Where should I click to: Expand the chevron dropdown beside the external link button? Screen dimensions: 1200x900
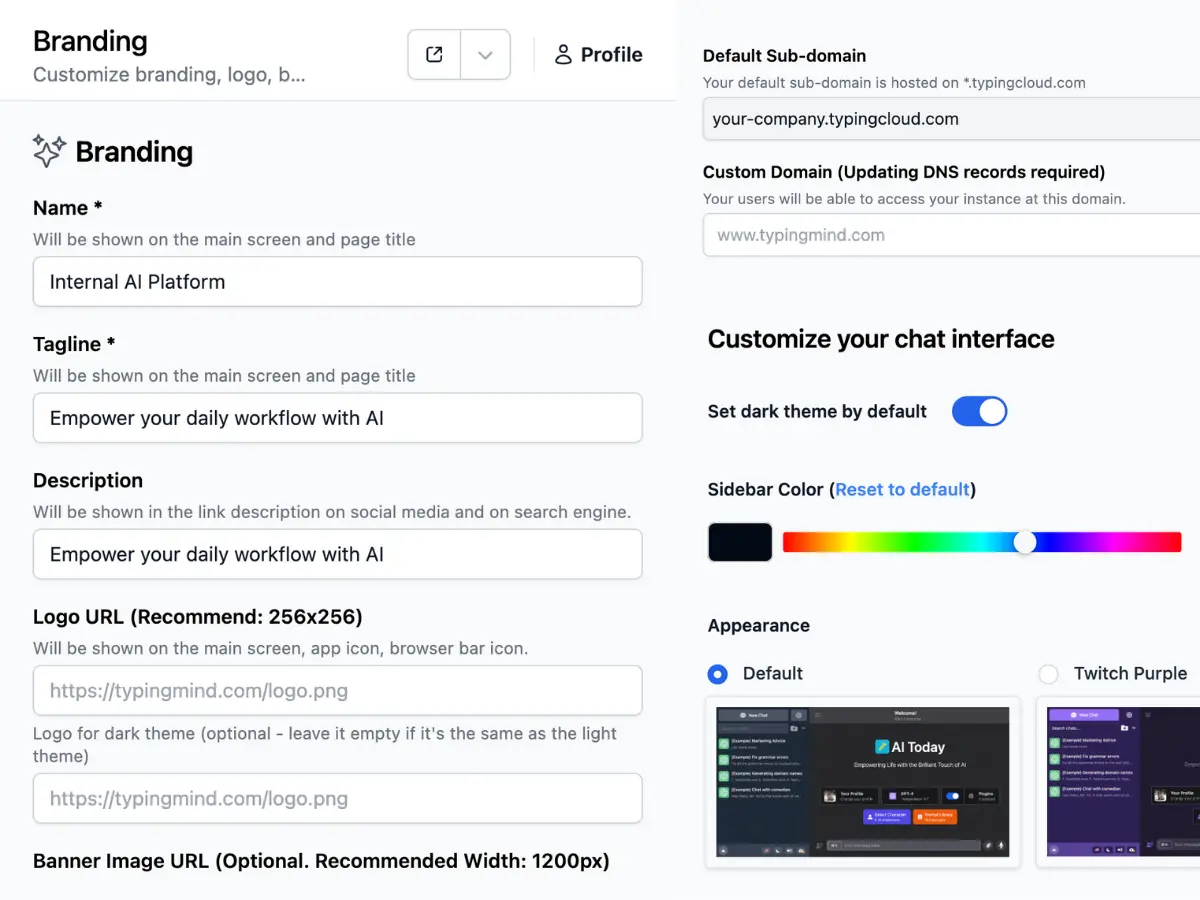[x=485, y=54]
